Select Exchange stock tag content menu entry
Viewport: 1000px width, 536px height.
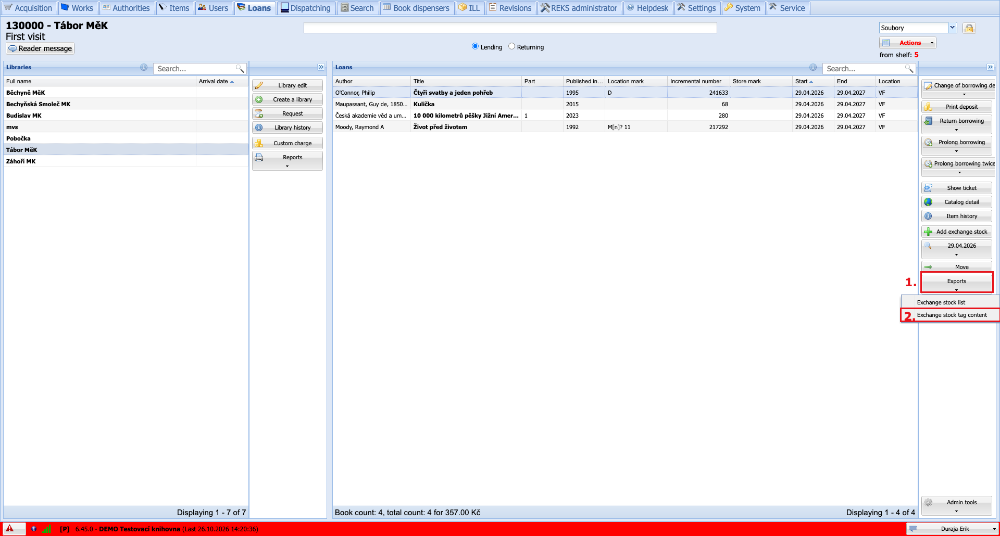pos(950,315)
